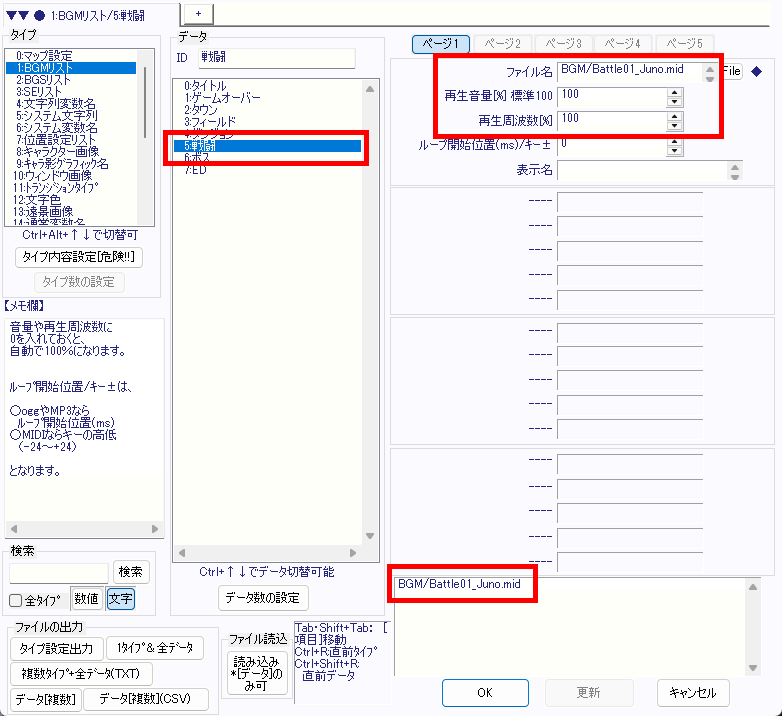Click the File browse button beside the file name

732,71
